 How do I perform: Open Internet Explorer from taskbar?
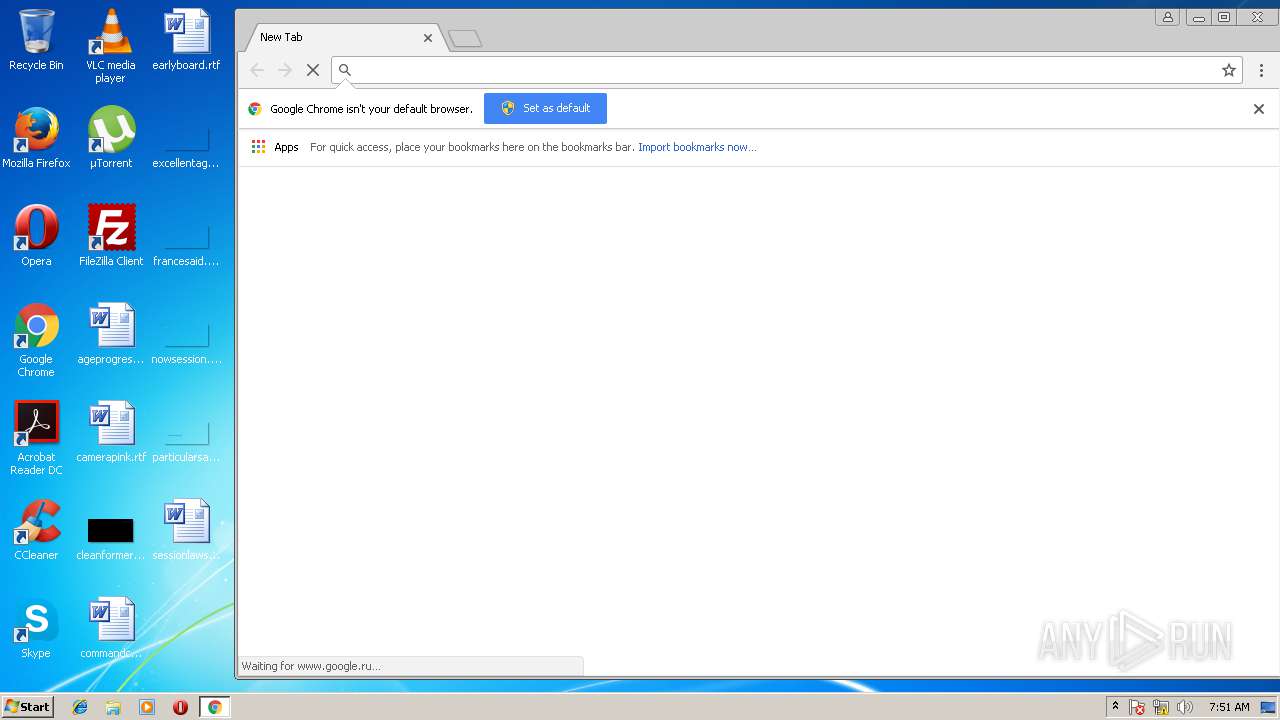(80, 707)
